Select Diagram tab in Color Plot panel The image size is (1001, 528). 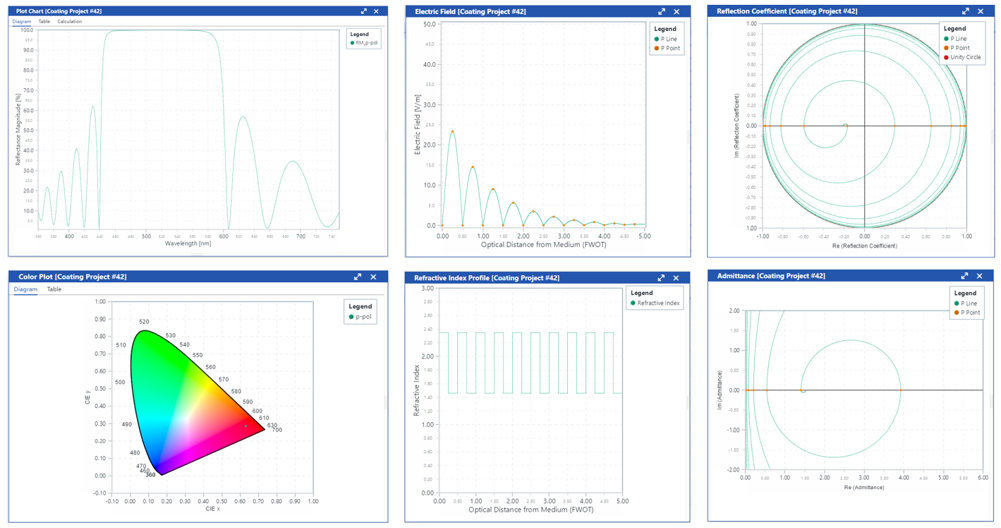click(x=26, y=289)
